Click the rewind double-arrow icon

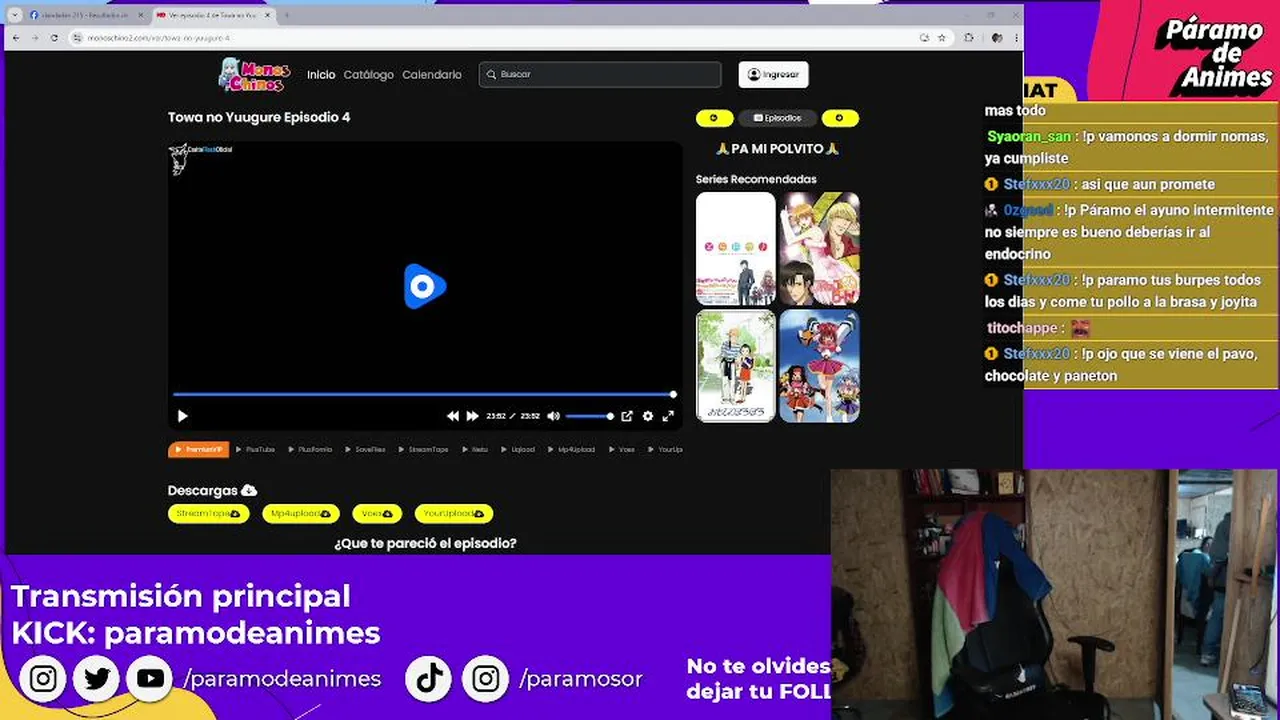pos(453,416)
